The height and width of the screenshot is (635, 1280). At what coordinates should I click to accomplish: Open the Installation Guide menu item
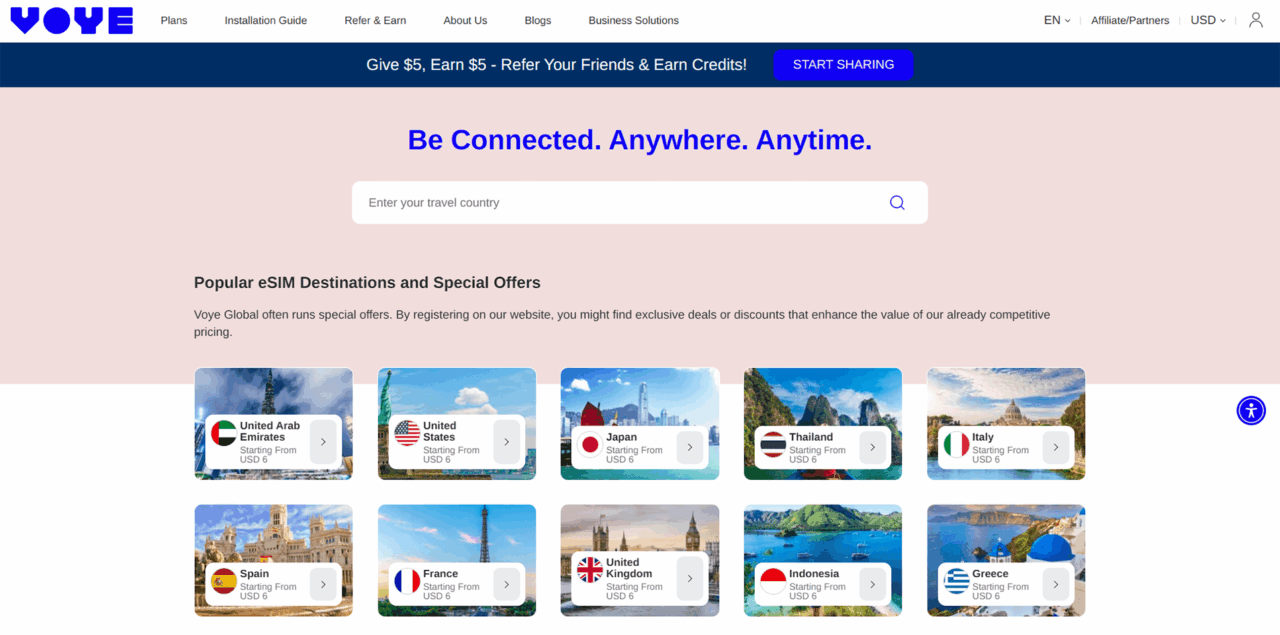[x=266, y=20]
